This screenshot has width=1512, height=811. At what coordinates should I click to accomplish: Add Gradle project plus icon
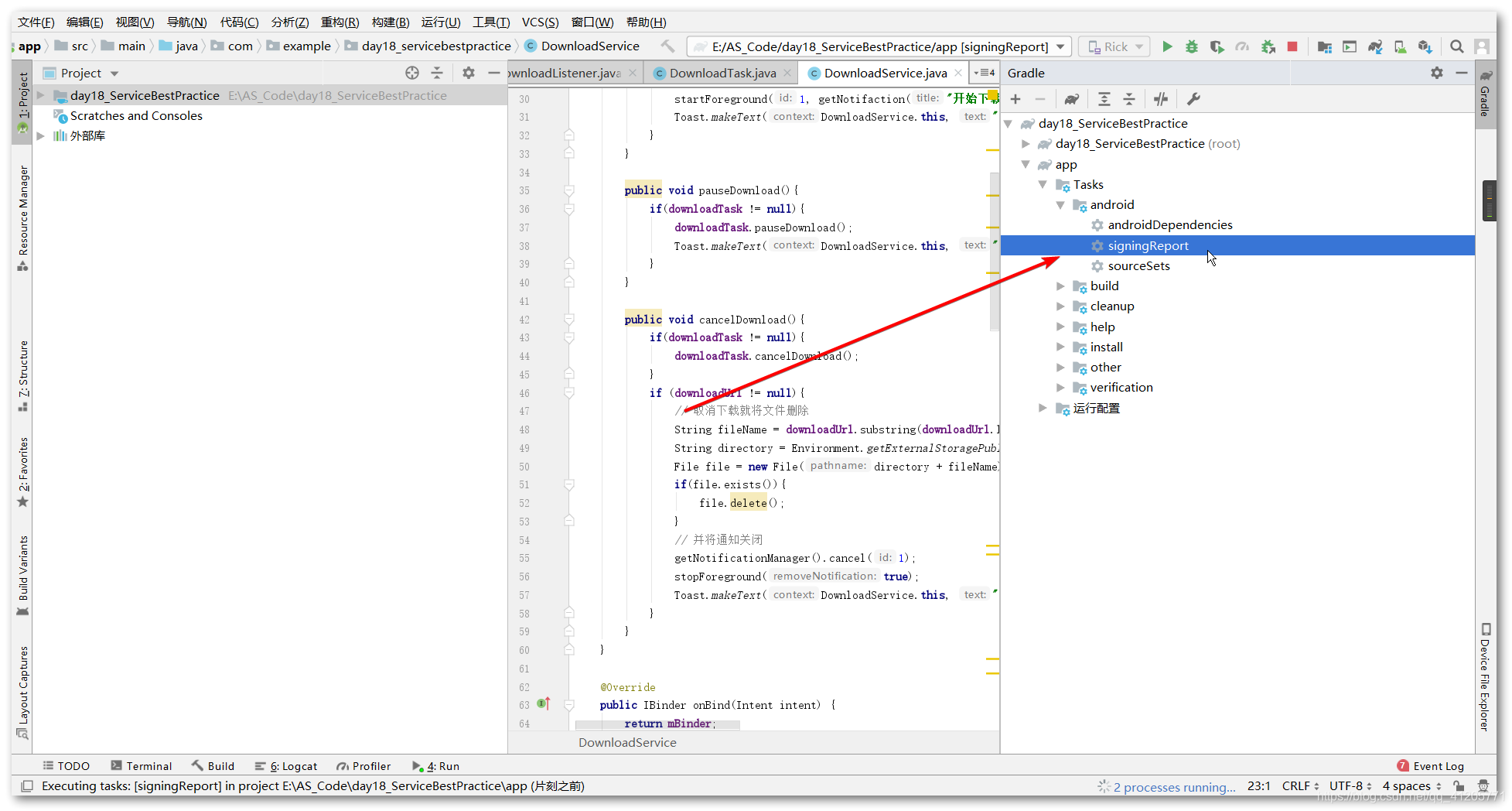[1015, 99]
